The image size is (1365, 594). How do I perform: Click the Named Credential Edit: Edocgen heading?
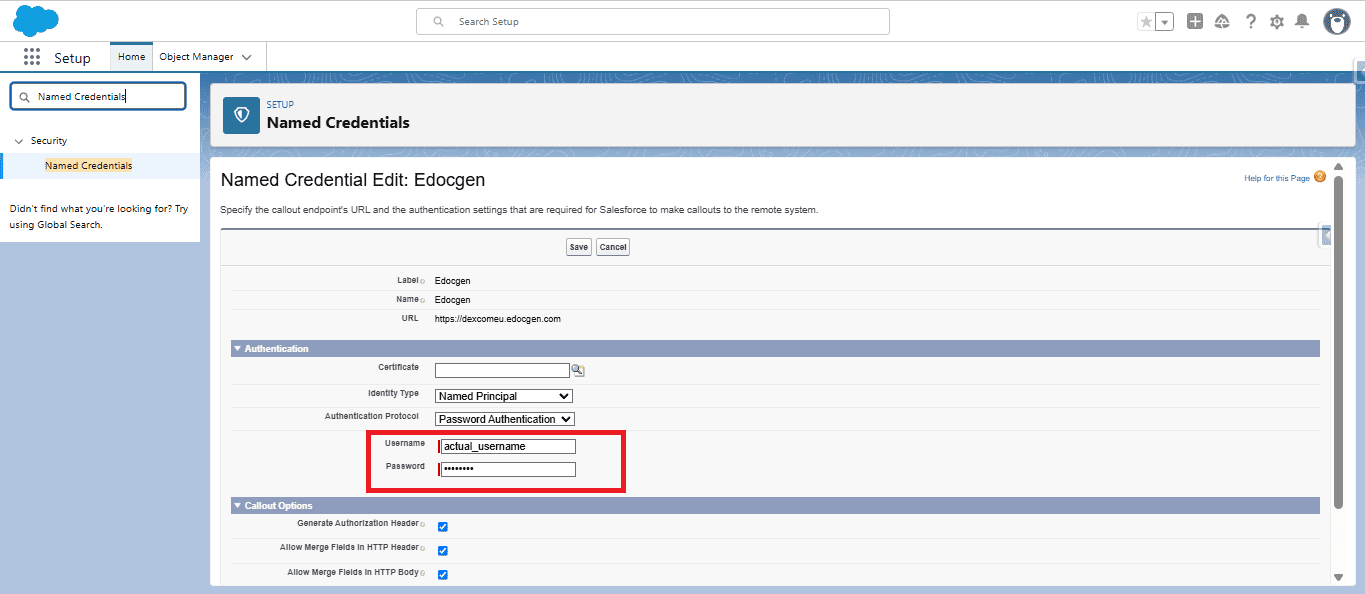tap(353, 180)
